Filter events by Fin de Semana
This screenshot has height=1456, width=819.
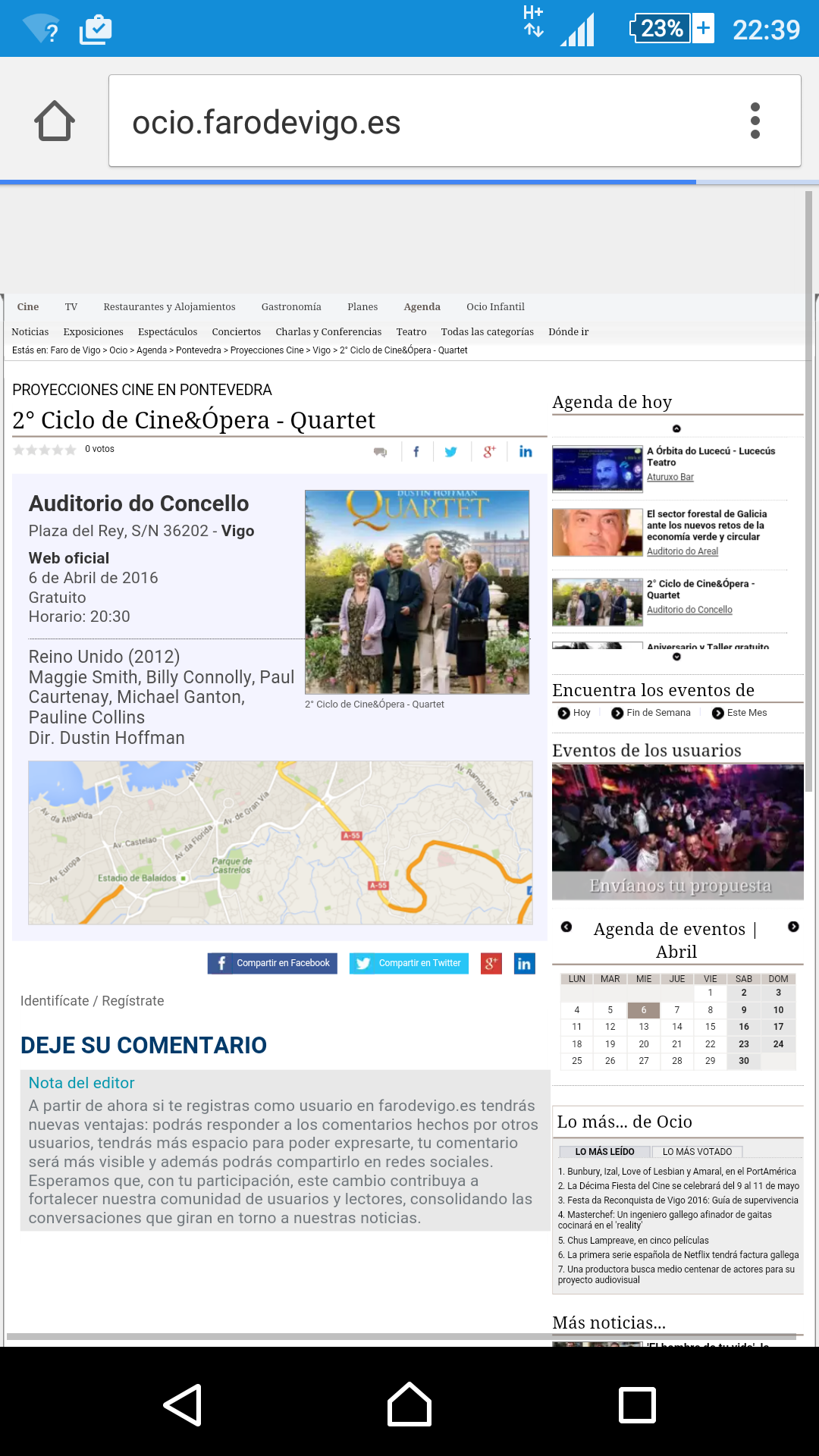[651, 713]
